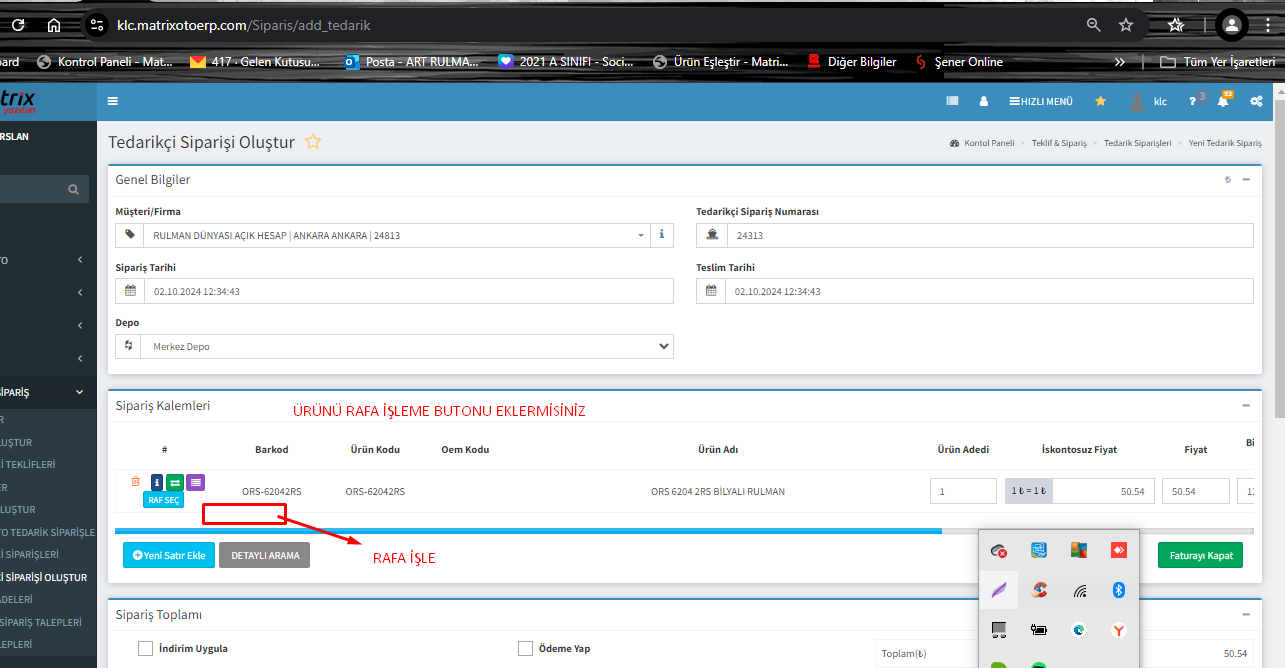Click the purple list icon in row

point(196,482)
